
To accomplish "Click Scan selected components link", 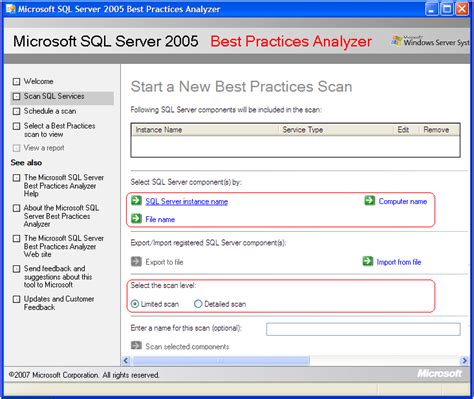I will coord(187,347).
